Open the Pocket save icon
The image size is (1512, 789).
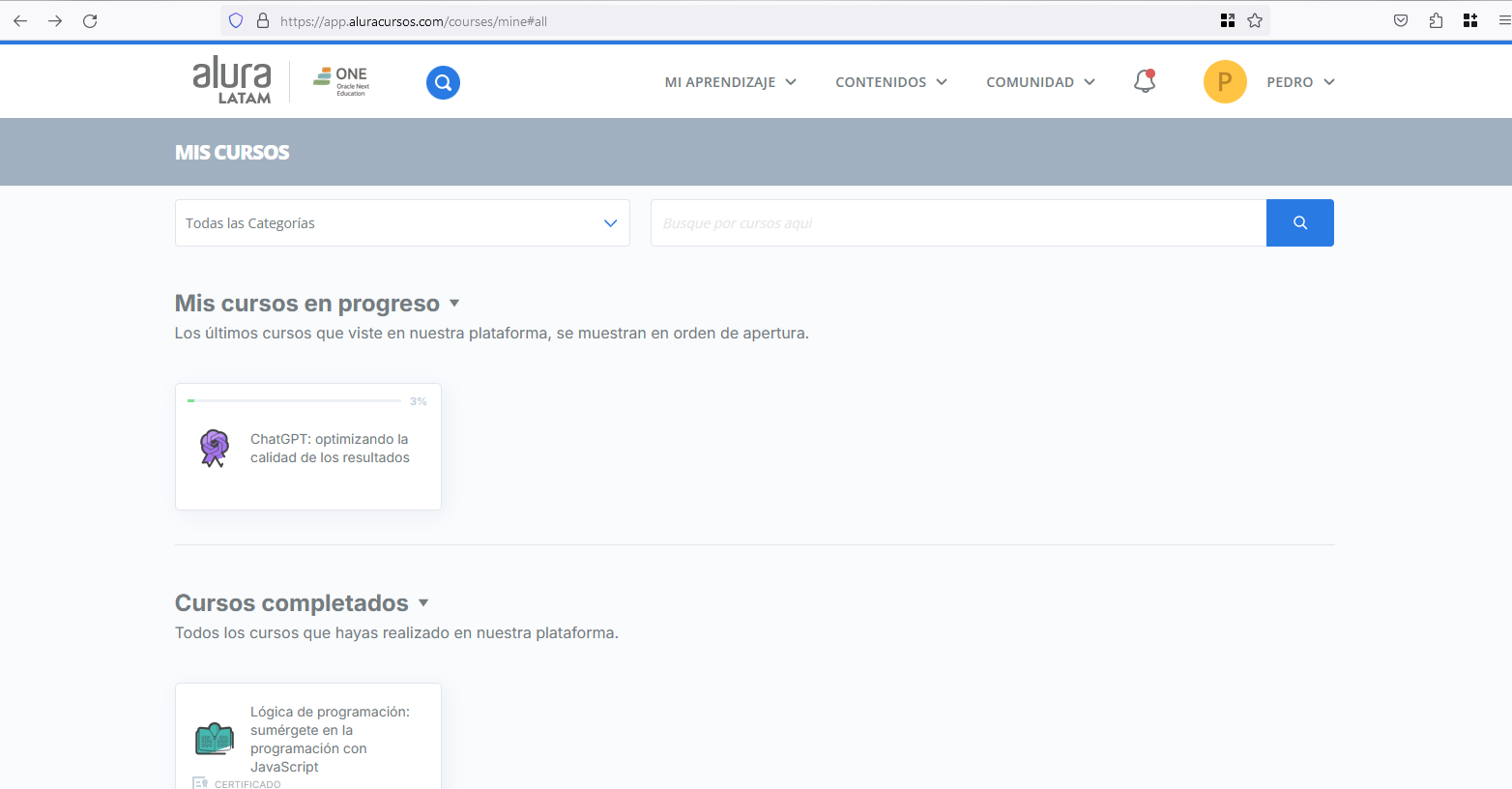[x=1401, y=20]
